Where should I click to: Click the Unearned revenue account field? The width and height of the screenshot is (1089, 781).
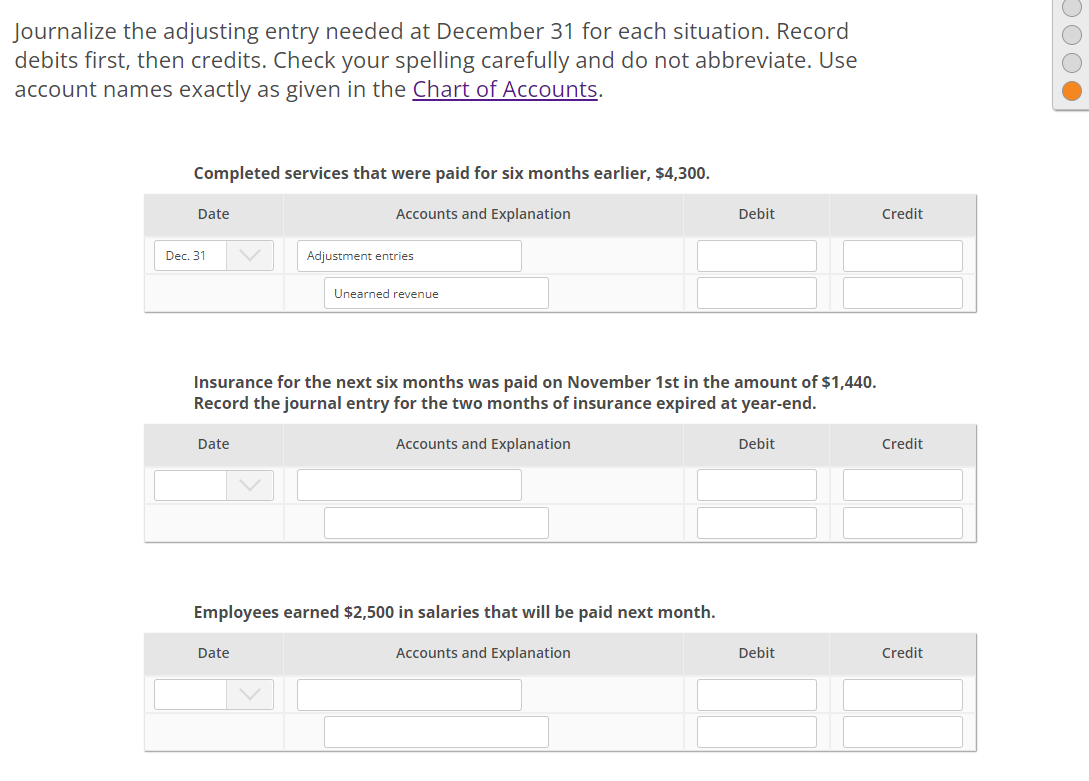[x=436, y=292]
